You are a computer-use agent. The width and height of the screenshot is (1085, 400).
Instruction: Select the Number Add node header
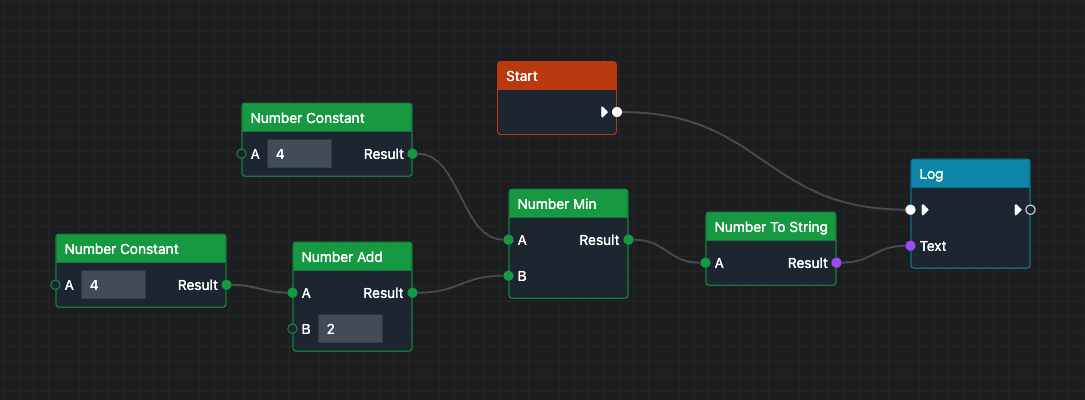coord(352,257)
